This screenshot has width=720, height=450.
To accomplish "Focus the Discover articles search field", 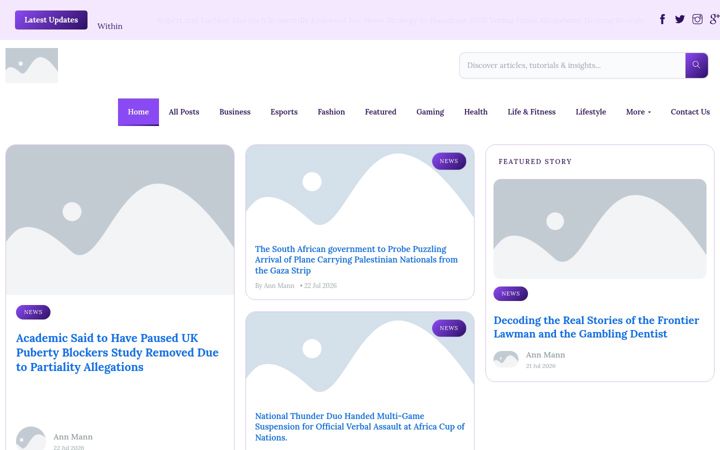I will coord(572,65).
